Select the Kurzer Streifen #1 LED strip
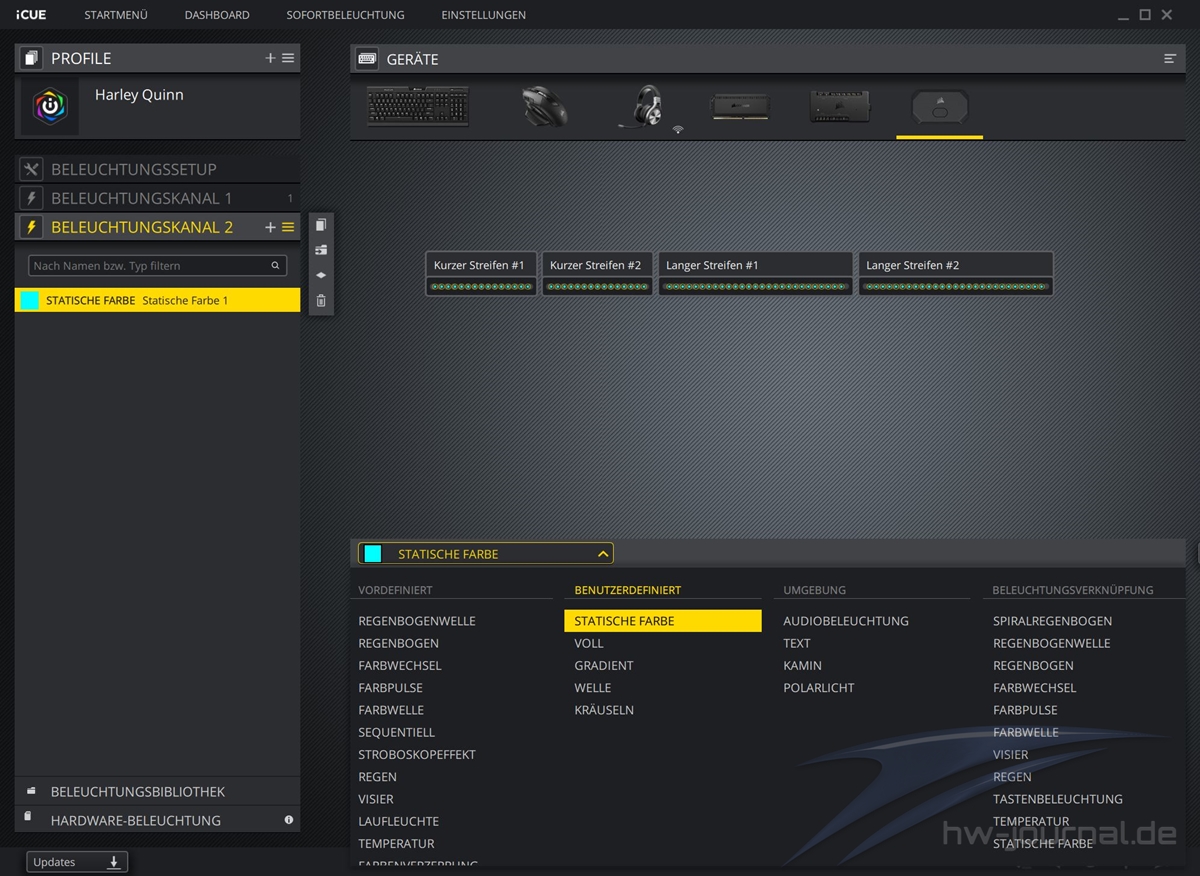Screen dimensions: 1200x876 click(x=481, y=274)
